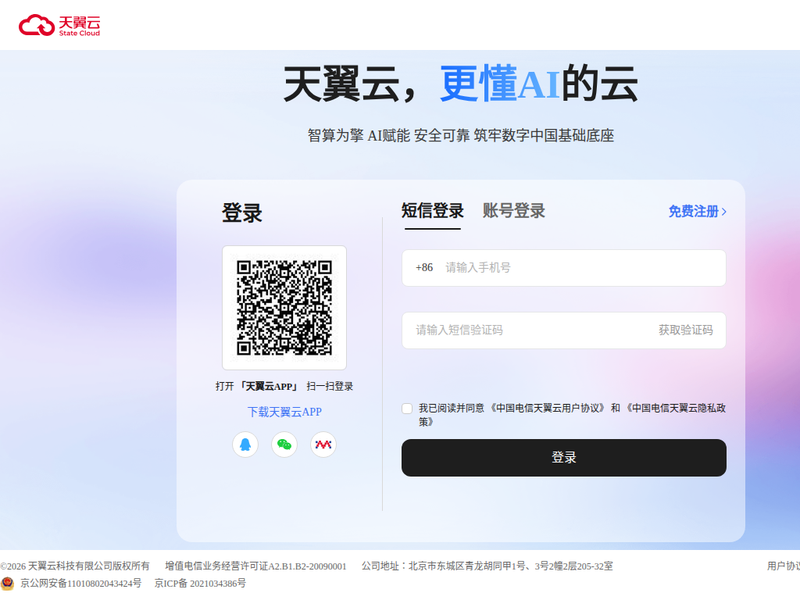Click the login QR code

(x=284, y=308)
